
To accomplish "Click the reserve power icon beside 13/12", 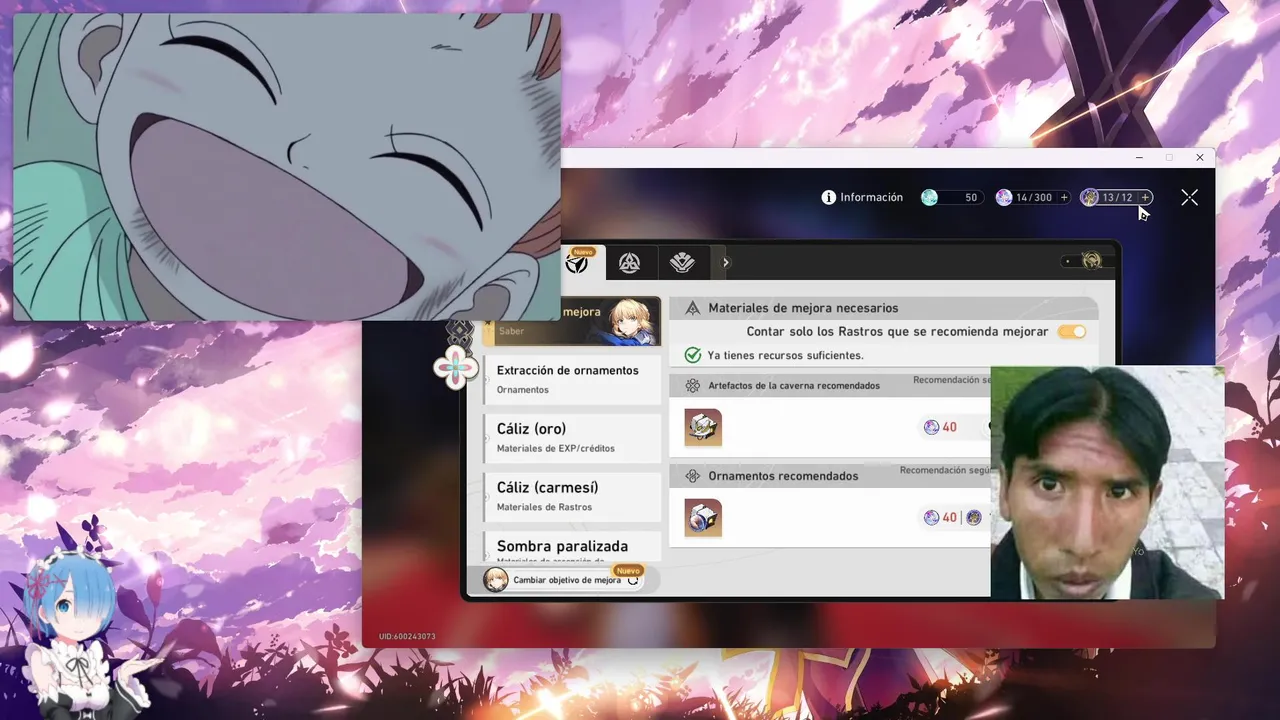I will [1090, 198].
